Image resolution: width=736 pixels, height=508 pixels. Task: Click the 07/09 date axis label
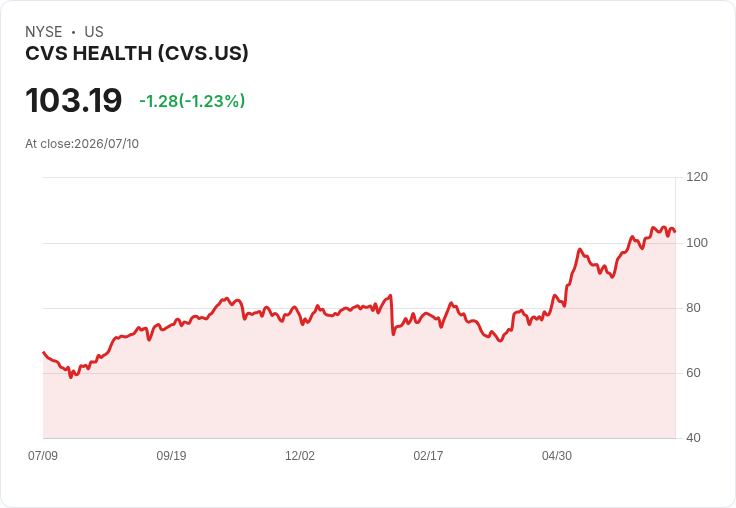coord(43,455)
